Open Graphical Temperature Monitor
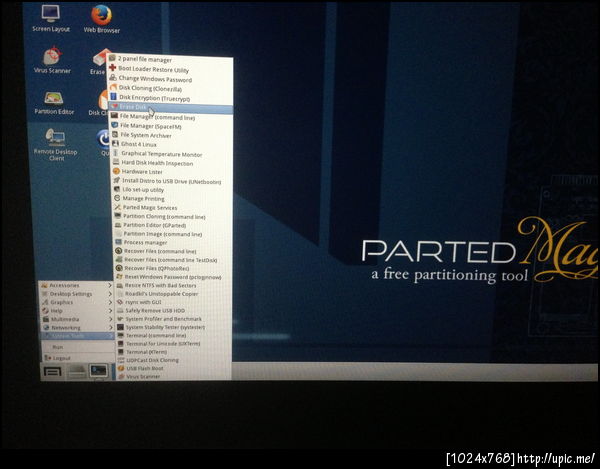 171,154
